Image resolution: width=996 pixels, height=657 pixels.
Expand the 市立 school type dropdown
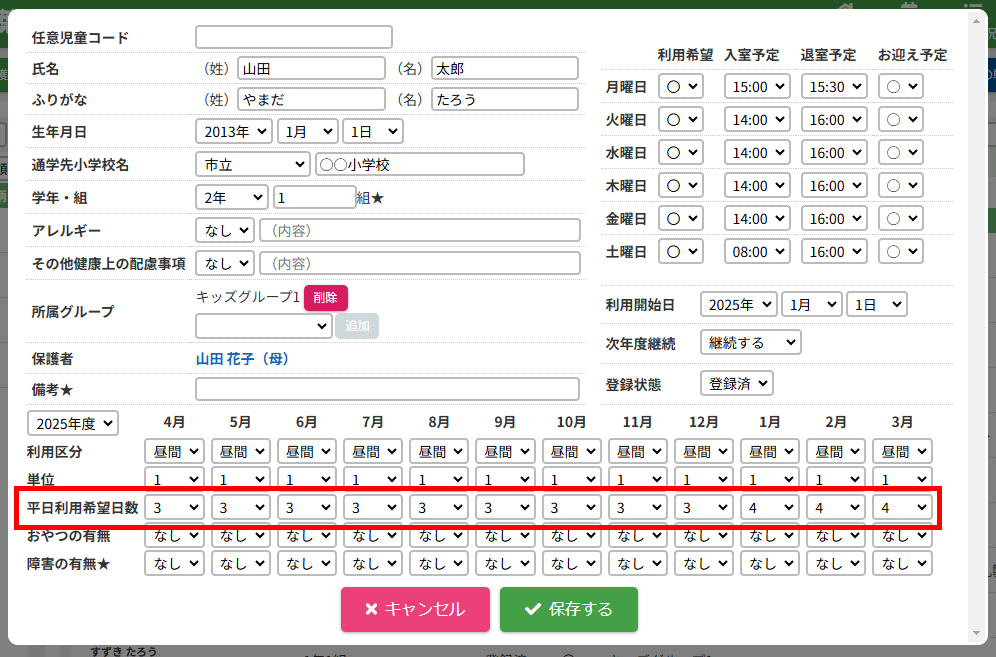252,164
